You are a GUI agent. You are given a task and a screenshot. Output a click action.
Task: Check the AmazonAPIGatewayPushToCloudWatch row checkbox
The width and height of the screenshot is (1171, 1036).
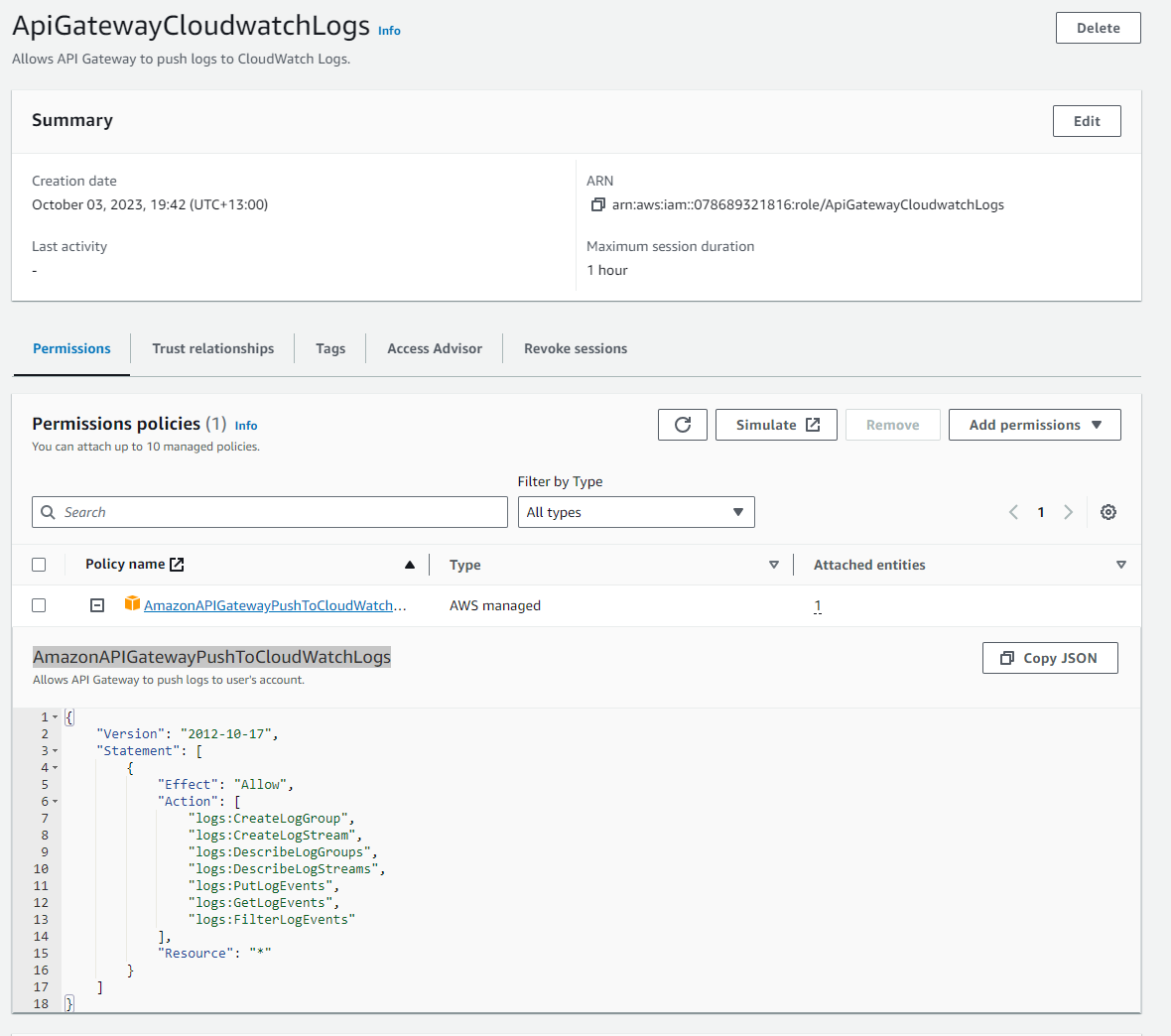point(39,605)
